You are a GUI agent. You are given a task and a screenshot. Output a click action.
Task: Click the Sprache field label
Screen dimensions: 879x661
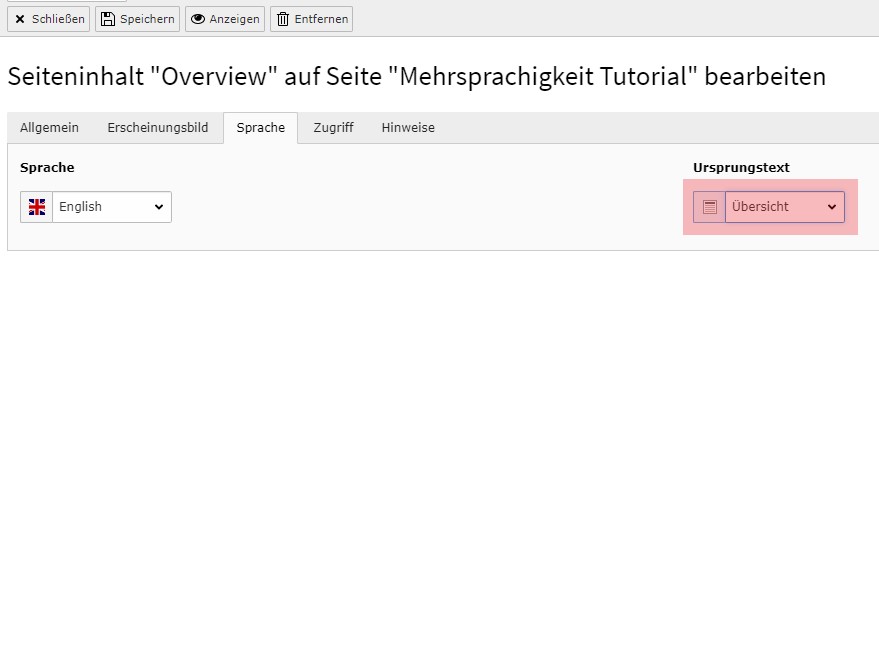click(x=47, y=168)
